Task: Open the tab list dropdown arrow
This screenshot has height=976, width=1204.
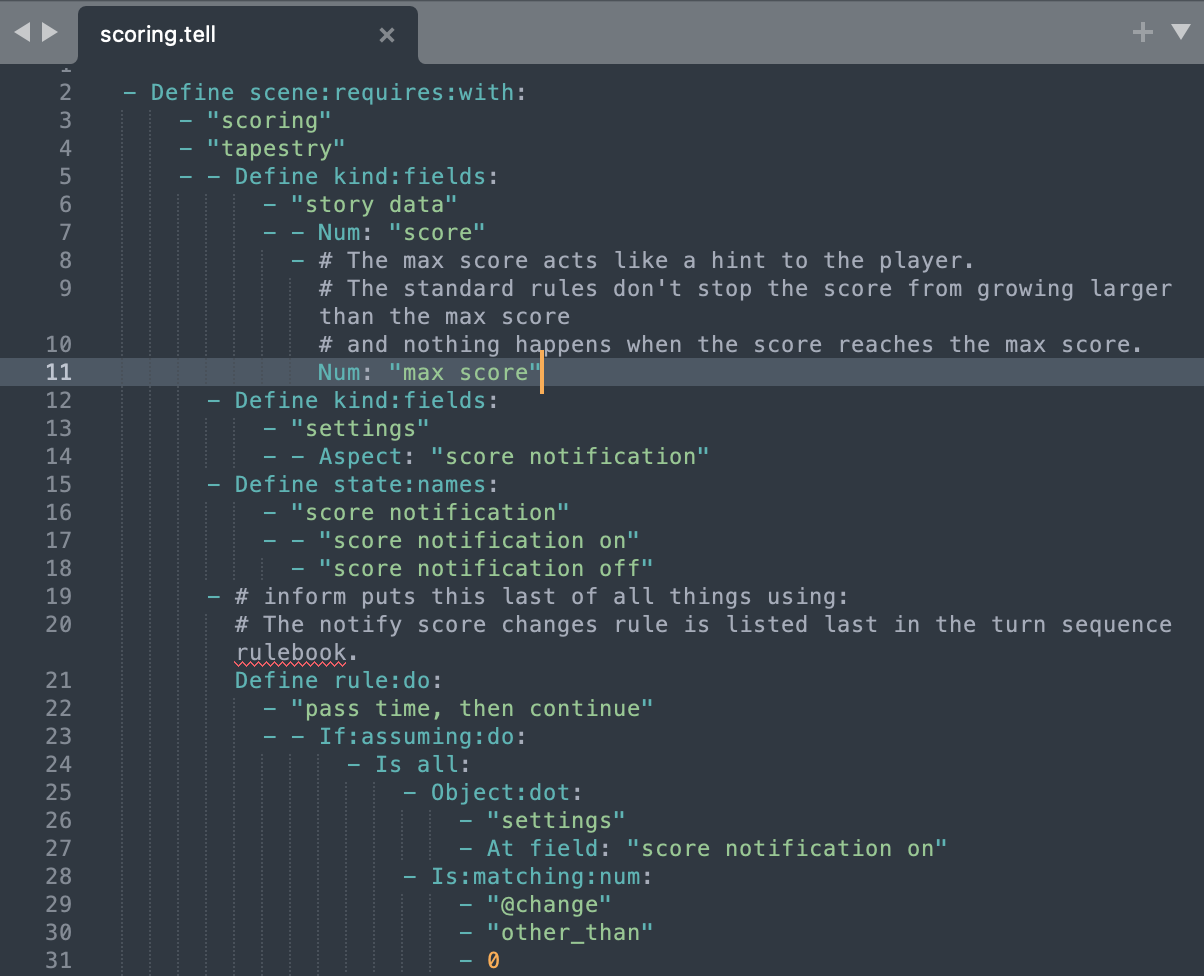Action: click(x=1180, y=33)
